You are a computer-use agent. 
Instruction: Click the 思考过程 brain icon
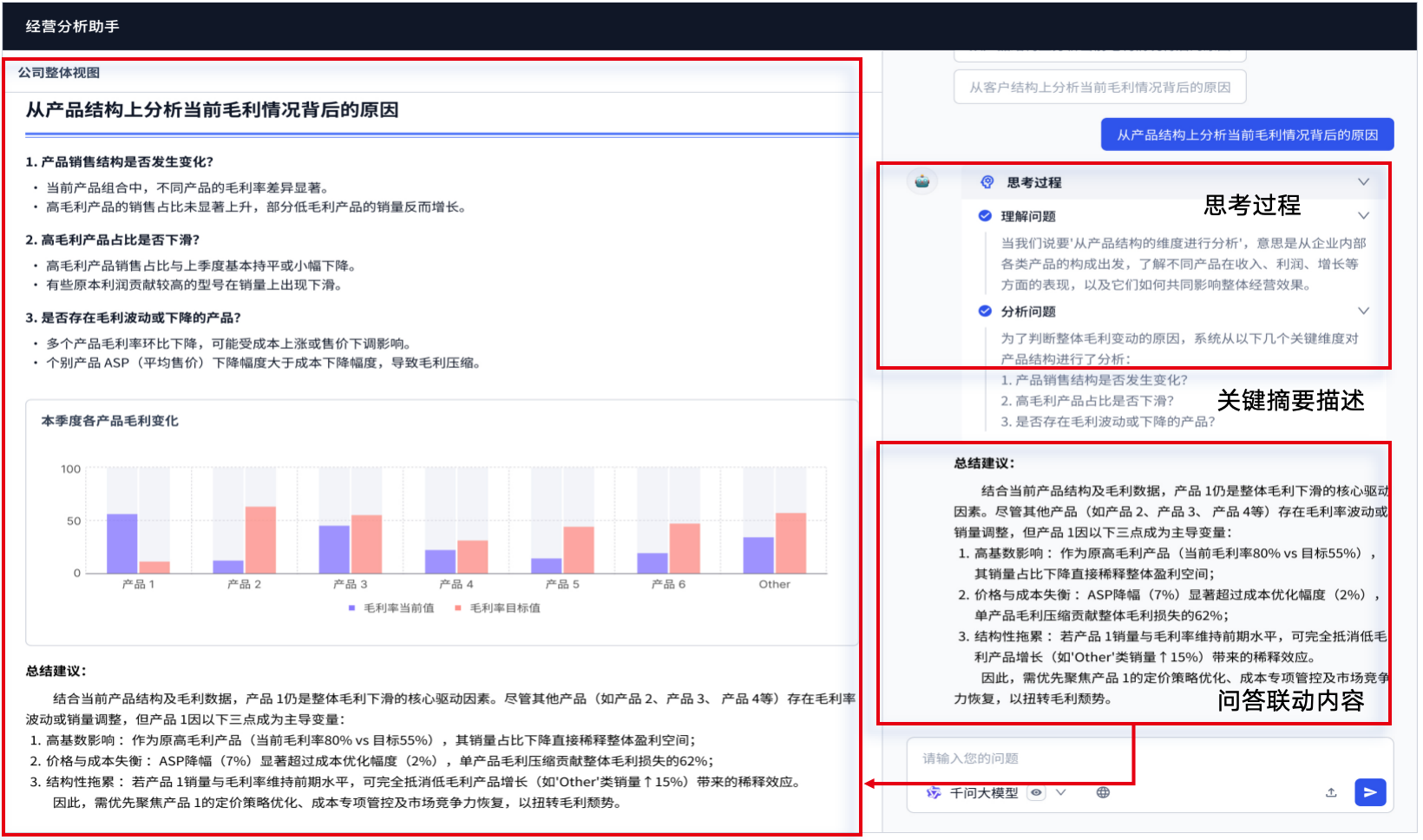click(x=986, y=182)
